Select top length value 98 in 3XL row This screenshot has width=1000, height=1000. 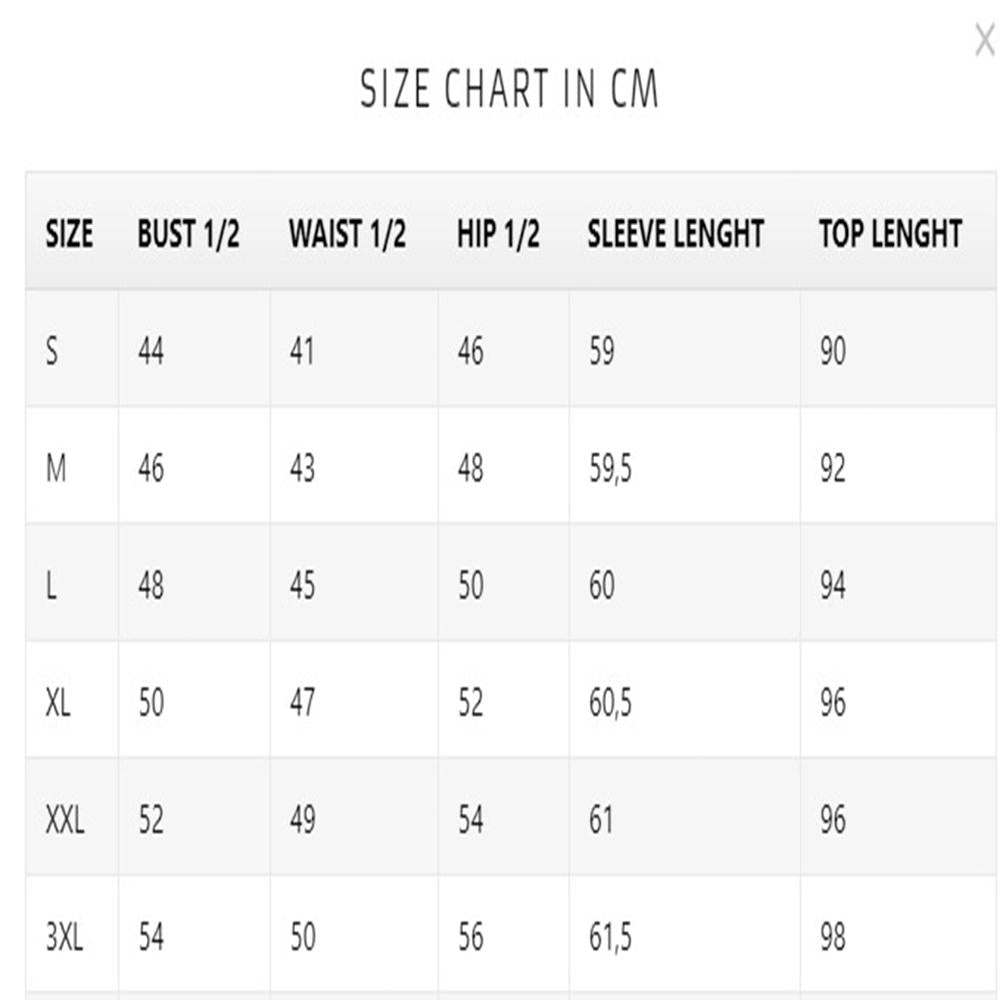(x=833, y=937)
